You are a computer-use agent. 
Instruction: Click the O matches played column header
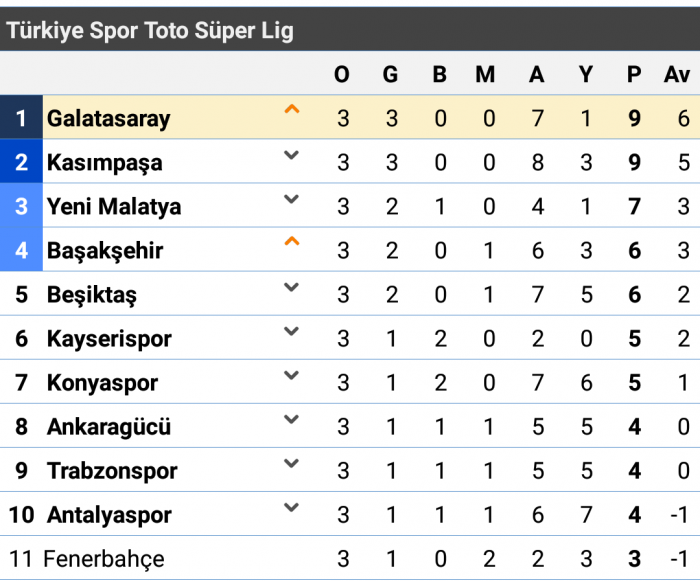pyautogui.click(x=342, y=74)
